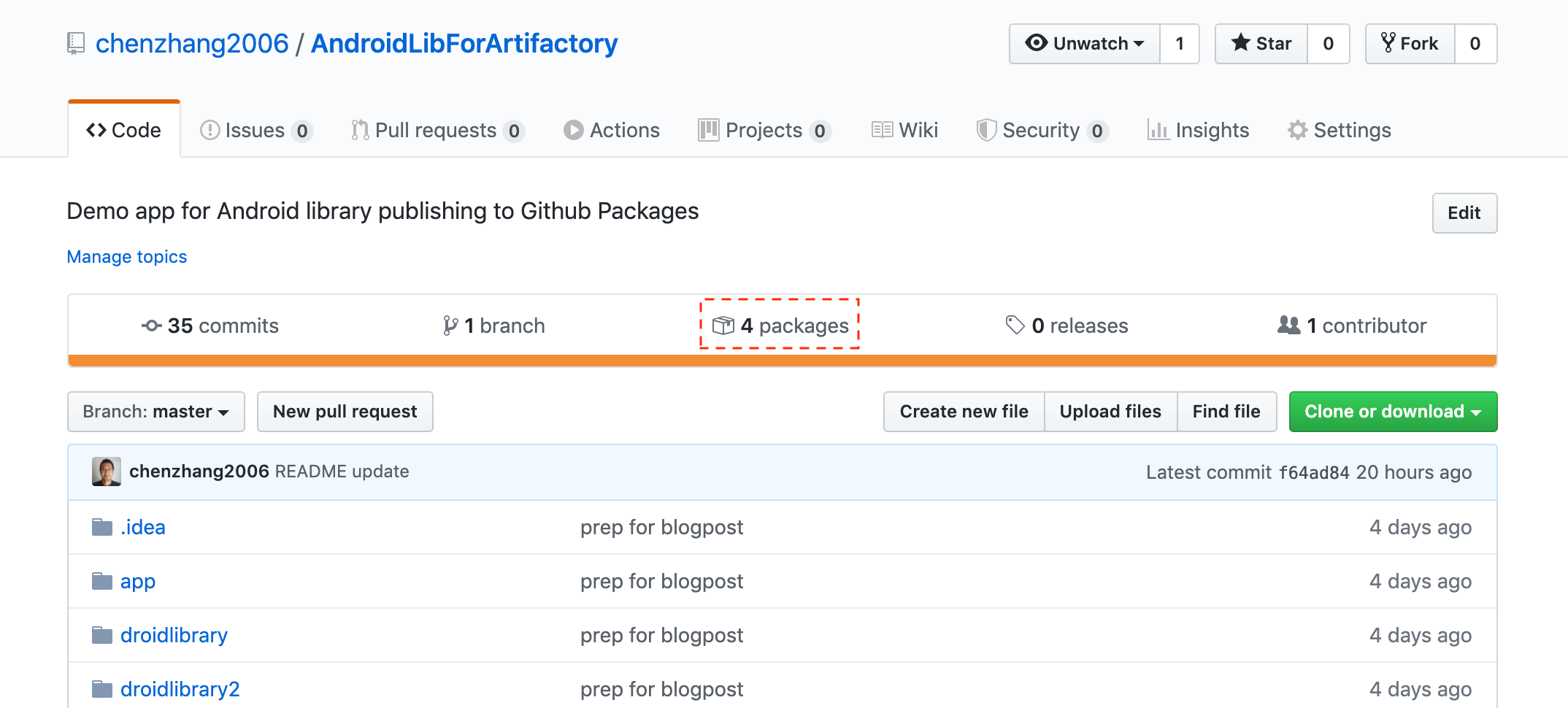Click the contributors people icon
1568x708 pixels.
pos(1288,326)
